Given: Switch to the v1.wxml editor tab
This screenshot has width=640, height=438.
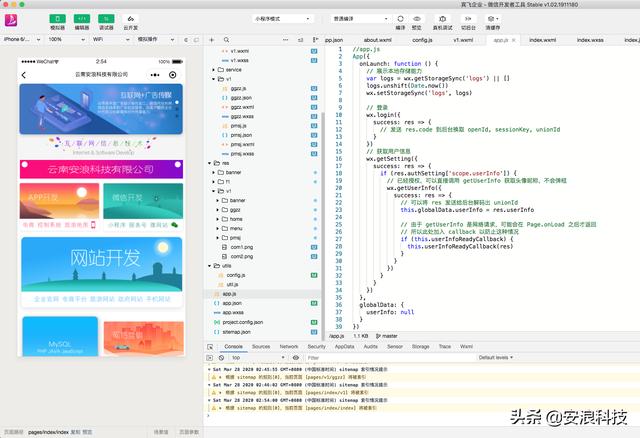Looking at the screenshot, I should pyautogui.click(x=463, y=40).
